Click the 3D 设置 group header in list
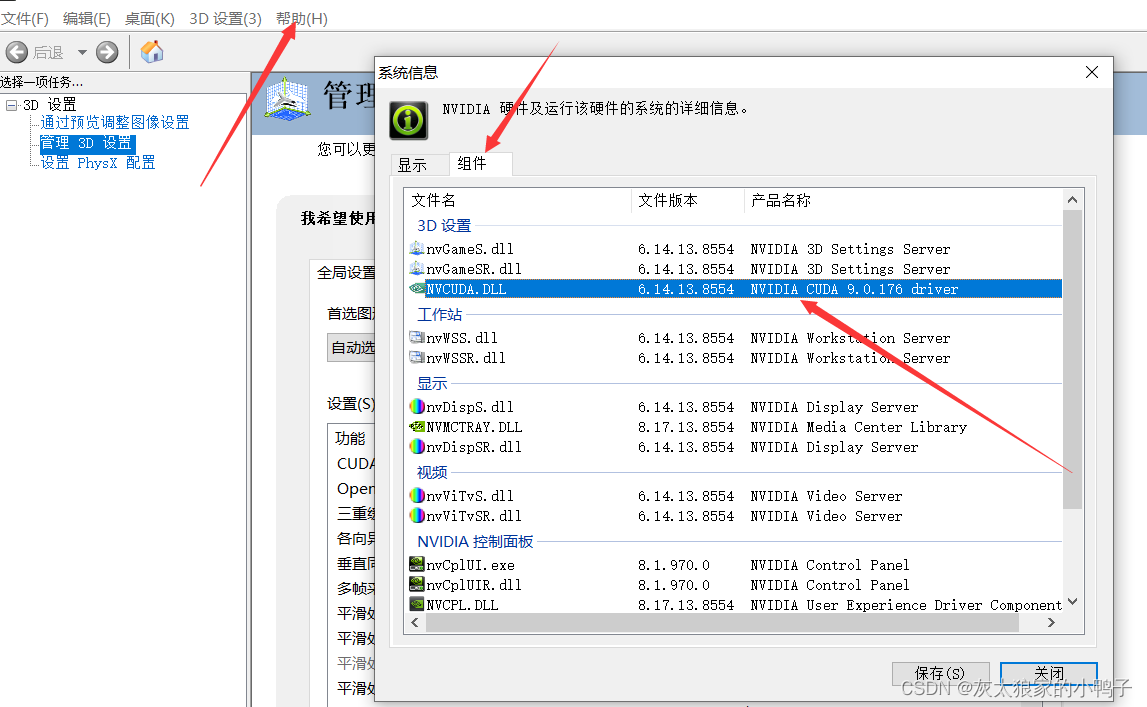1147x707 pixels. coord(444,225)
